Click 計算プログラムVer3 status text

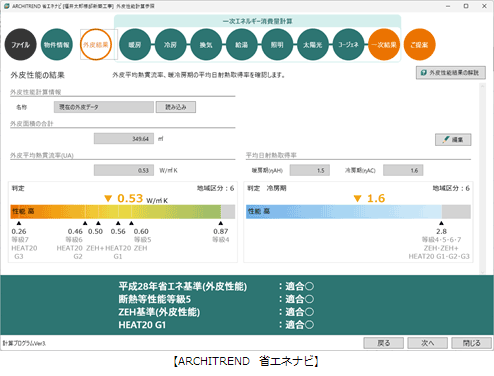(24, 343)
